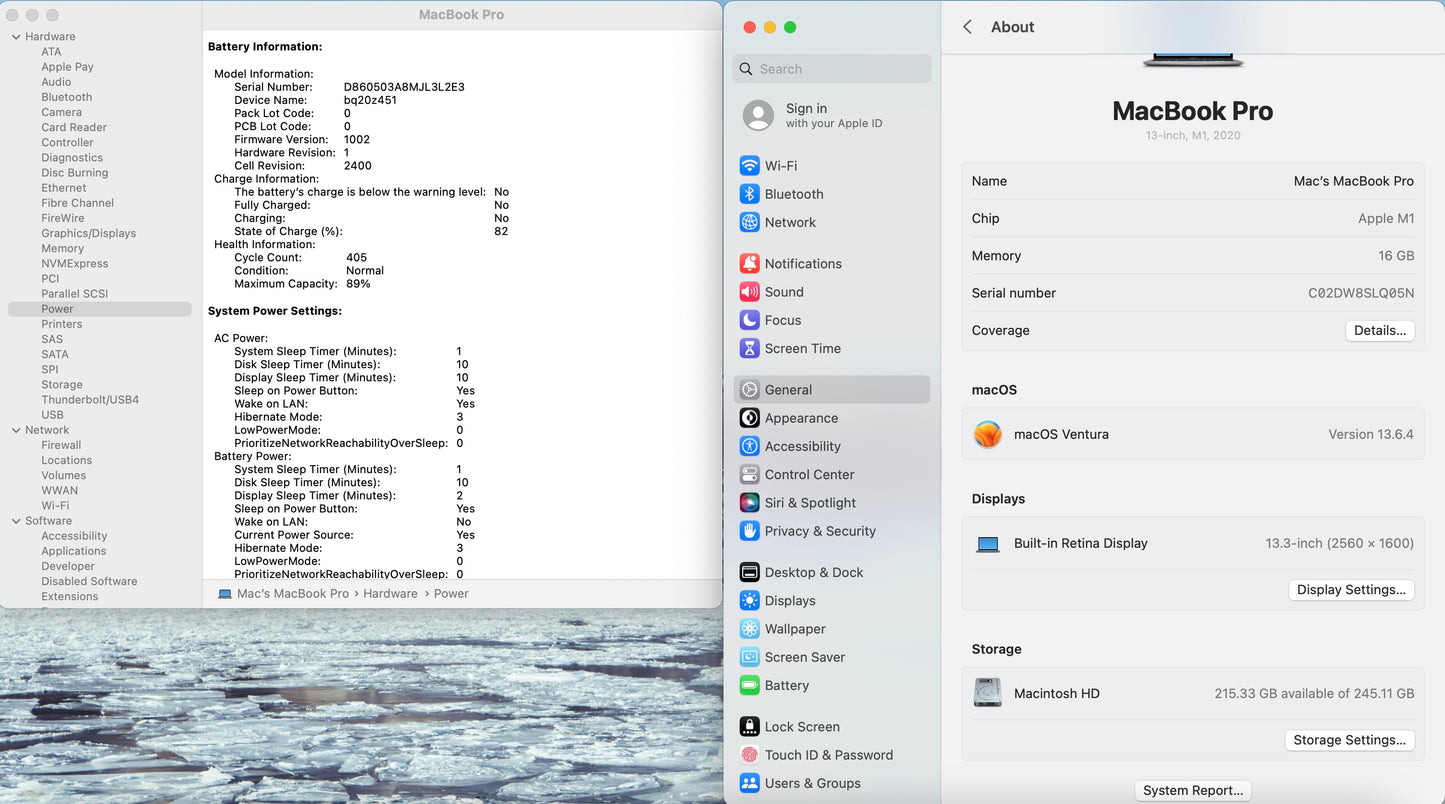Click the Details... coverage button
Image resolution: width=1445 pixels, height=804 pixels.
1379,331
